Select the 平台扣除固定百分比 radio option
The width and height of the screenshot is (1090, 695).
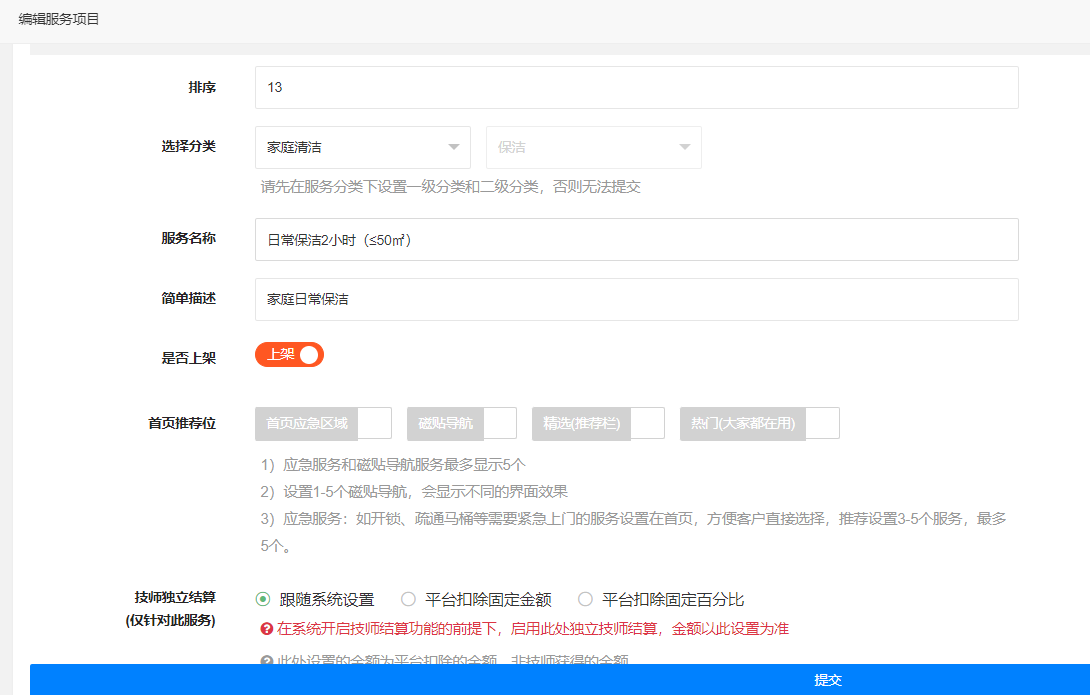coord(584,598)
